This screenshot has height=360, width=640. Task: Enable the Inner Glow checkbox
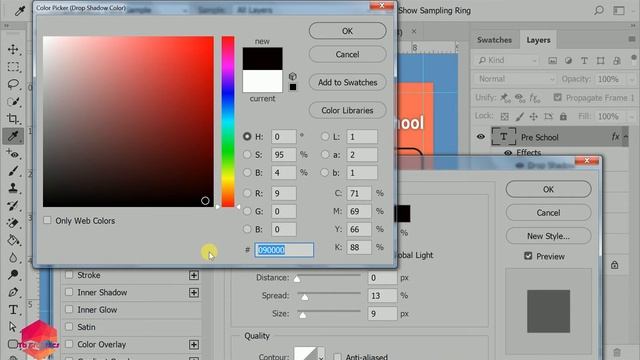(69, 309)
